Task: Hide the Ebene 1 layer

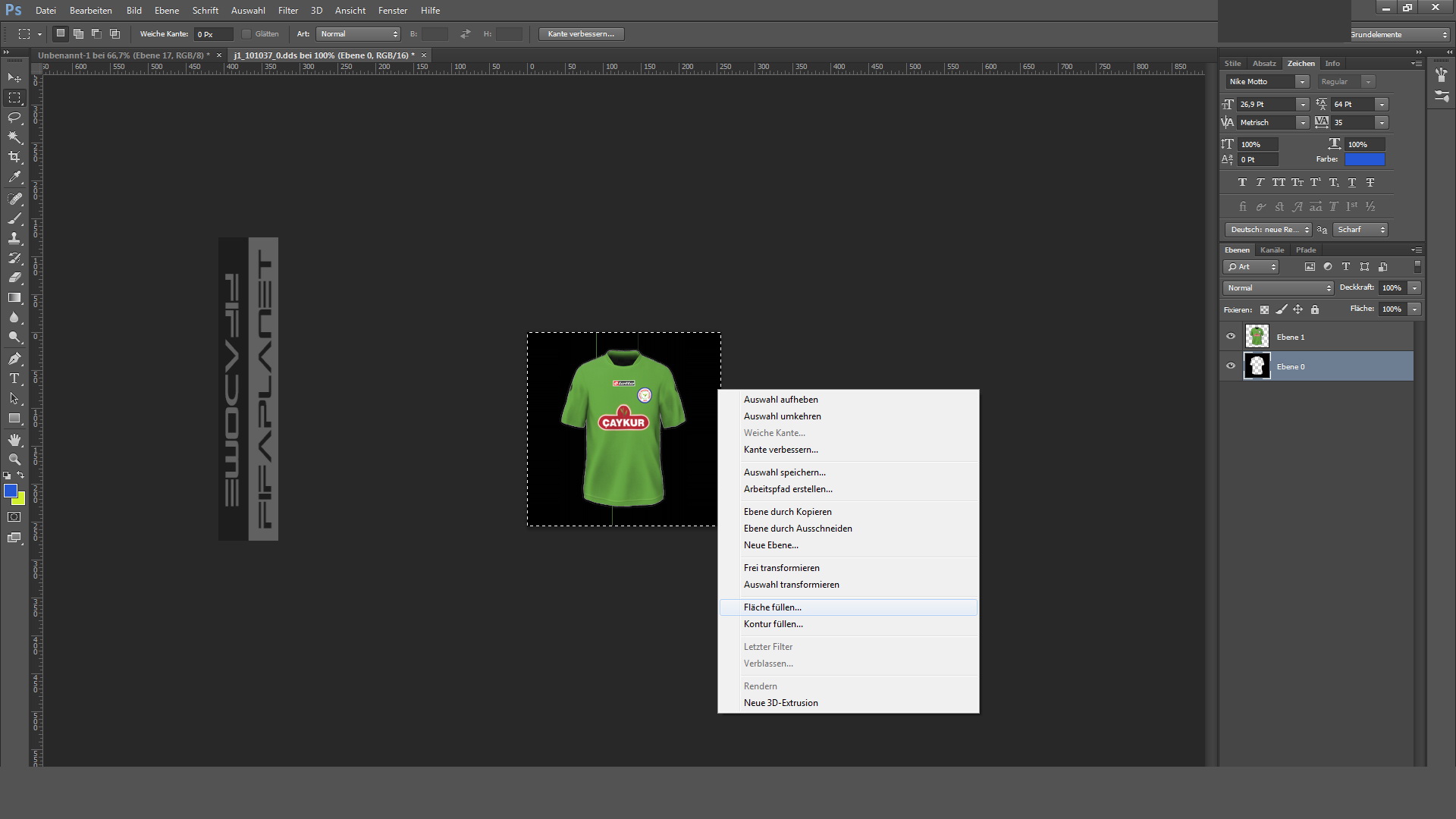Action: pos(1231,337)
